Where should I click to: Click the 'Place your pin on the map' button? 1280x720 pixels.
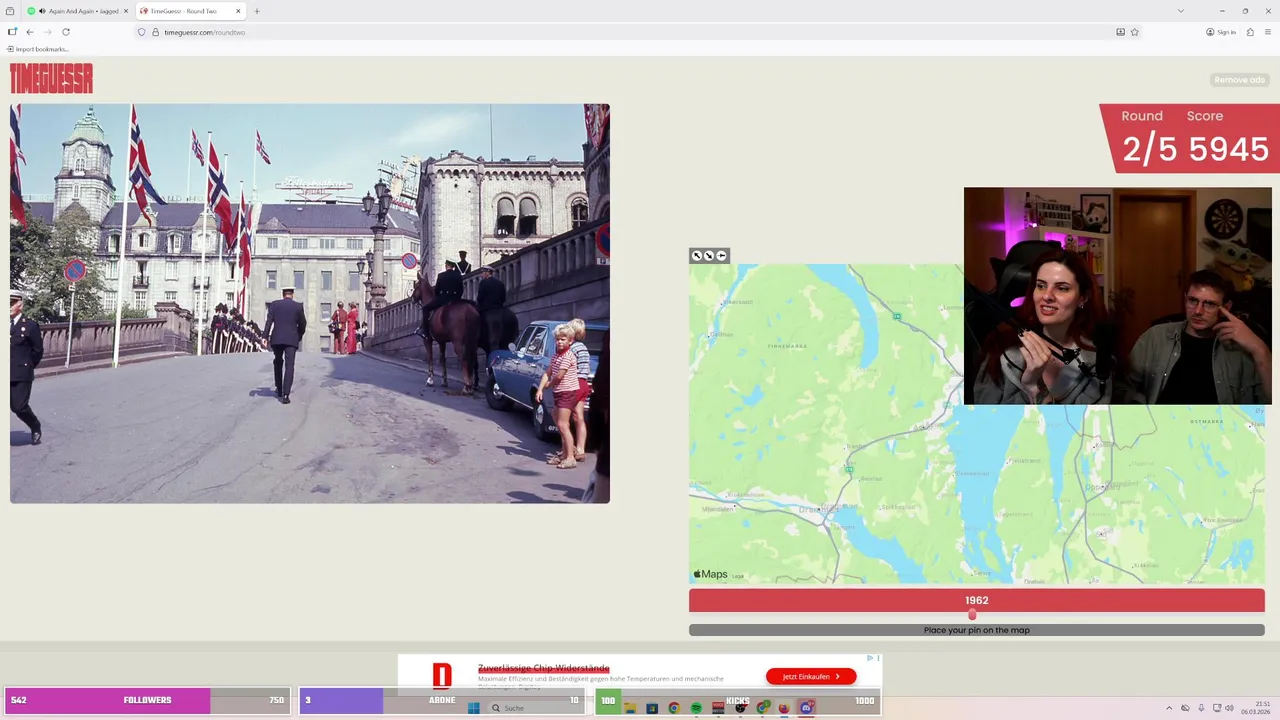point(977,630)
